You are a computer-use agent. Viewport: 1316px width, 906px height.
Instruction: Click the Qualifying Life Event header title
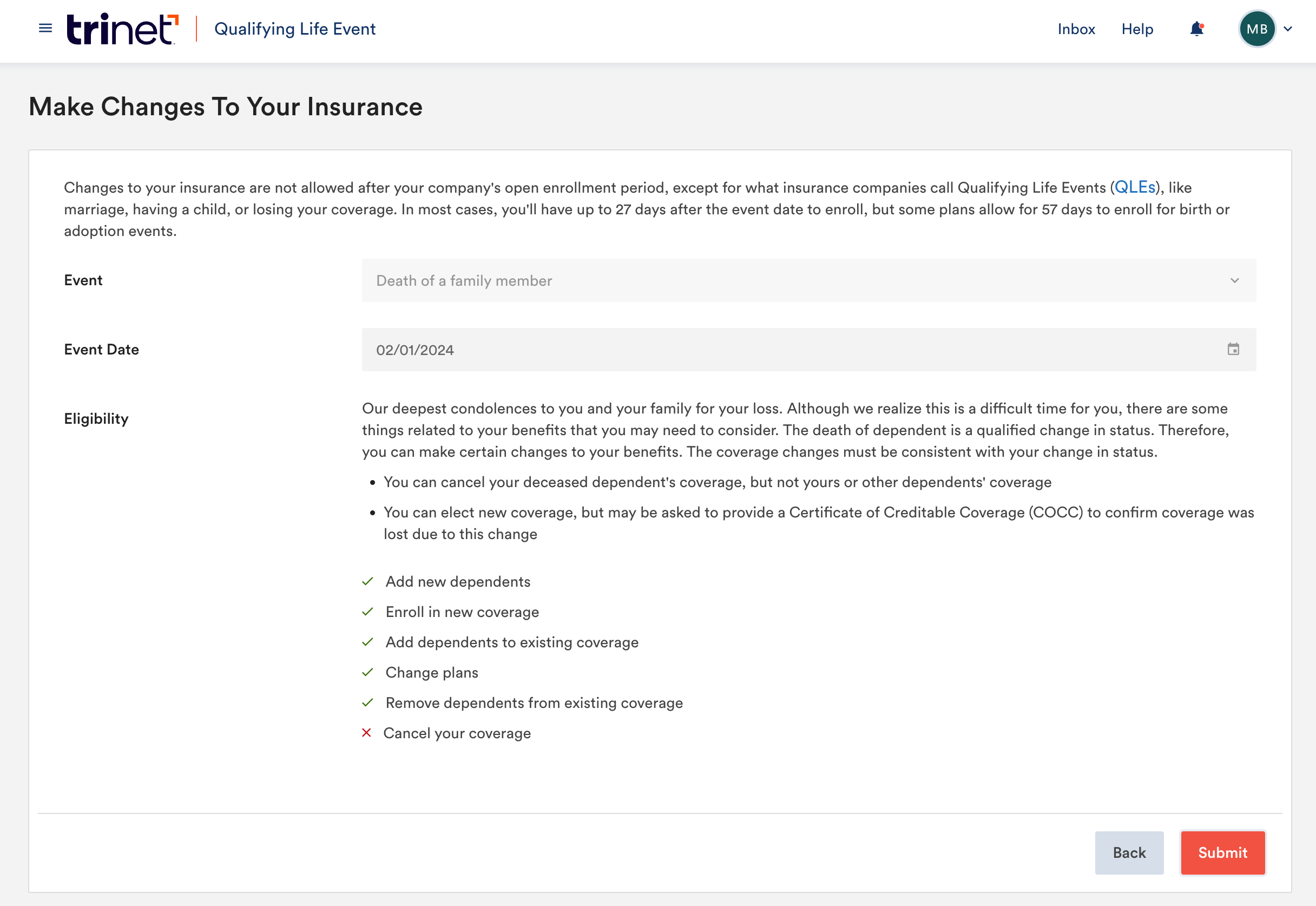click(294, 29)
